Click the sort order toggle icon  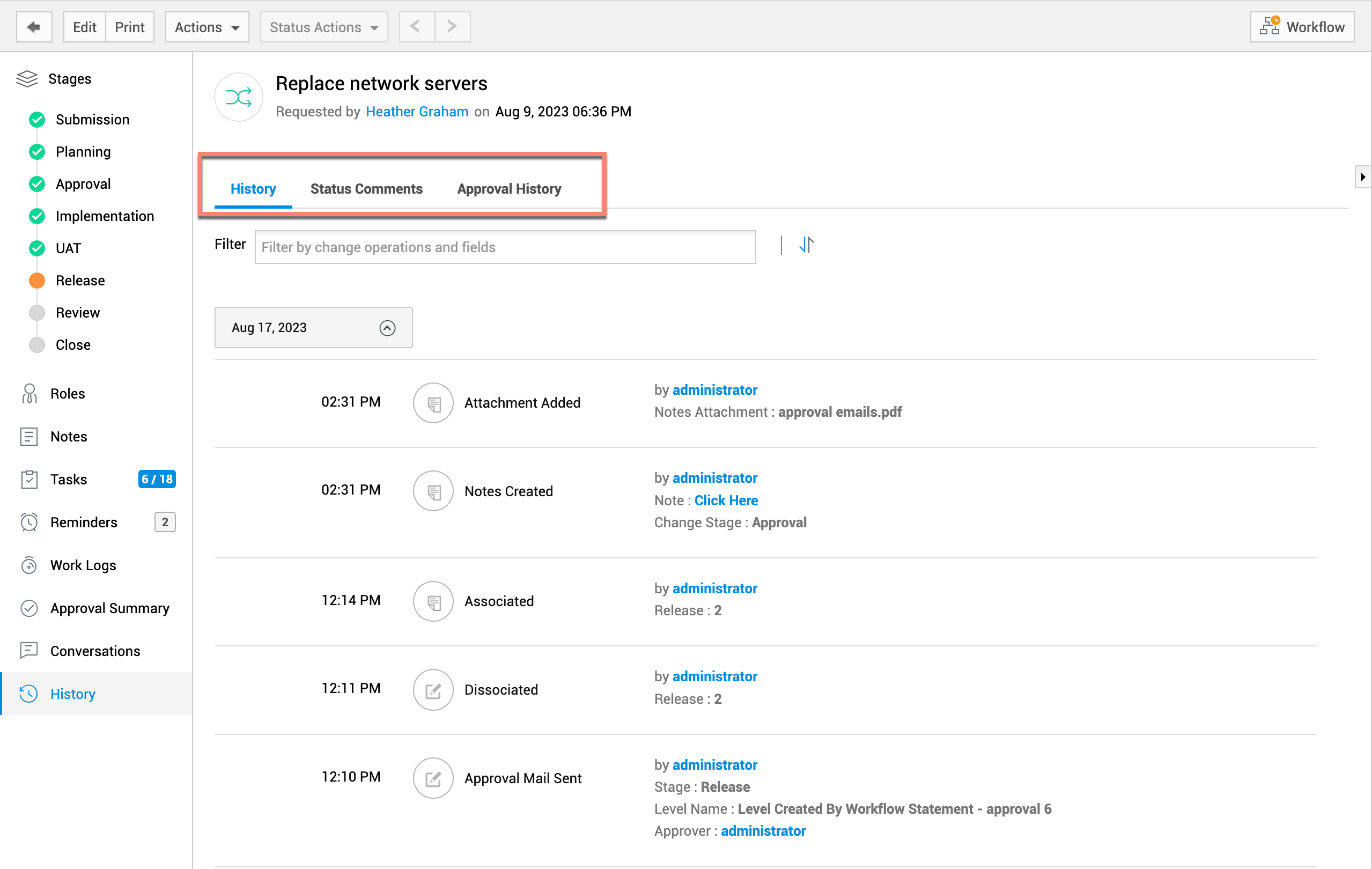click(x=806, y=245)
